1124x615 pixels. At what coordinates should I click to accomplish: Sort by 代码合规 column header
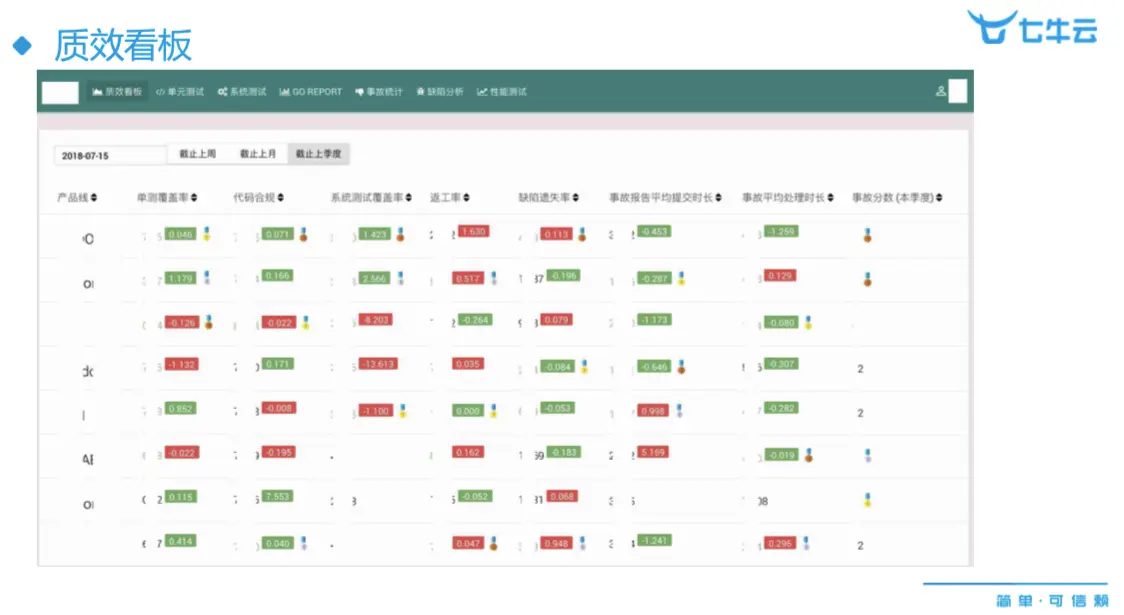258,197
